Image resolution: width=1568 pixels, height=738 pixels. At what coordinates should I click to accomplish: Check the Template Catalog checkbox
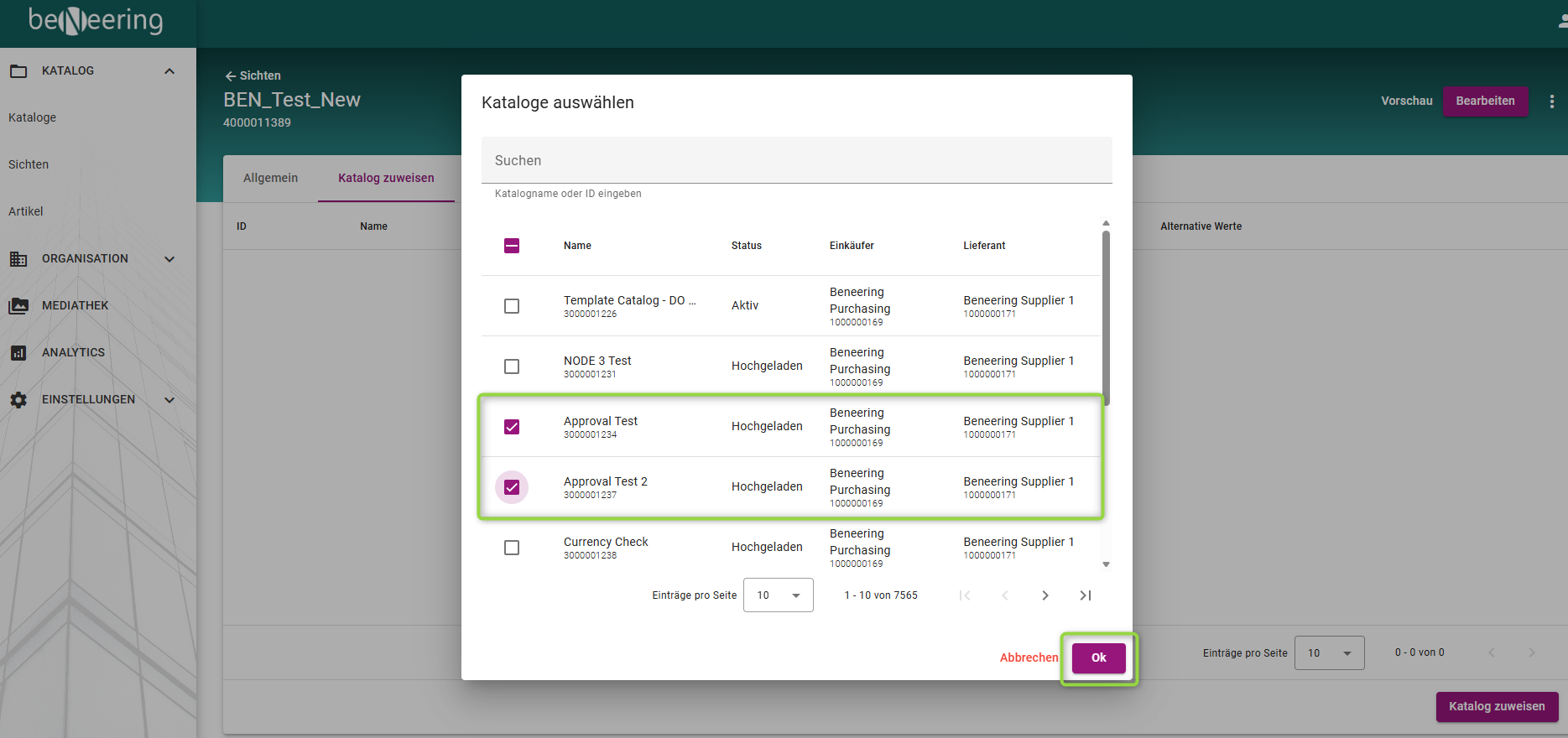512,306
